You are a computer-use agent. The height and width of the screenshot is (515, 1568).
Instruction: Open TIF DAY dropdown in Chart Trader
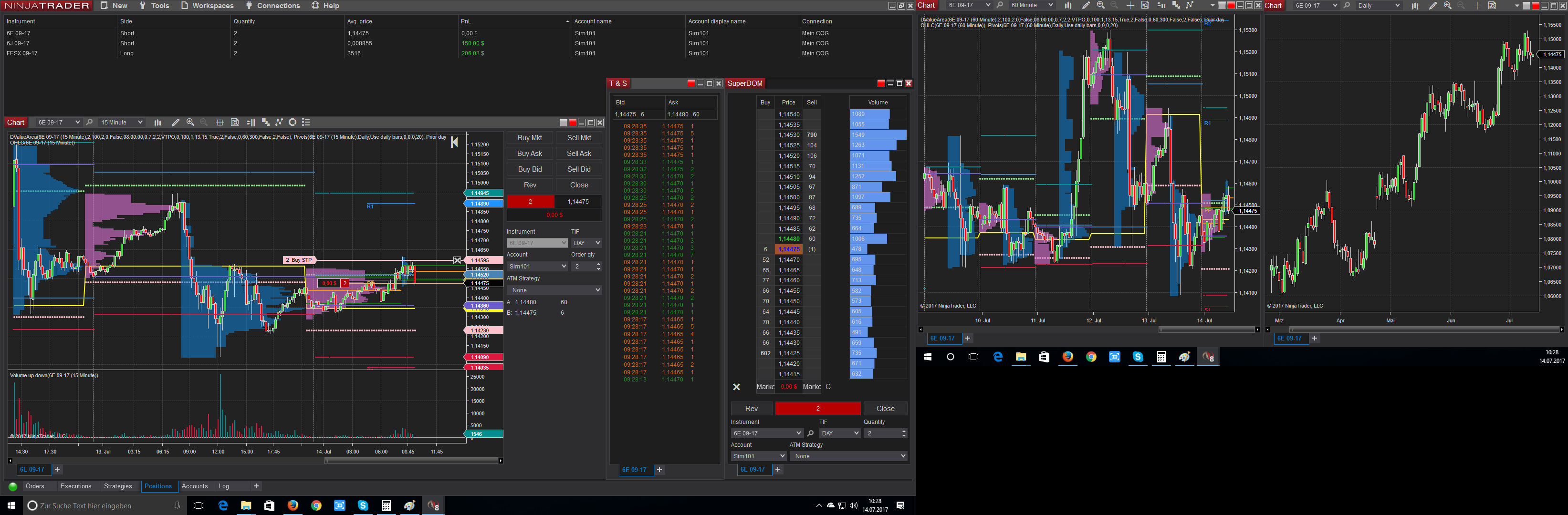click(x=587, y=243)
